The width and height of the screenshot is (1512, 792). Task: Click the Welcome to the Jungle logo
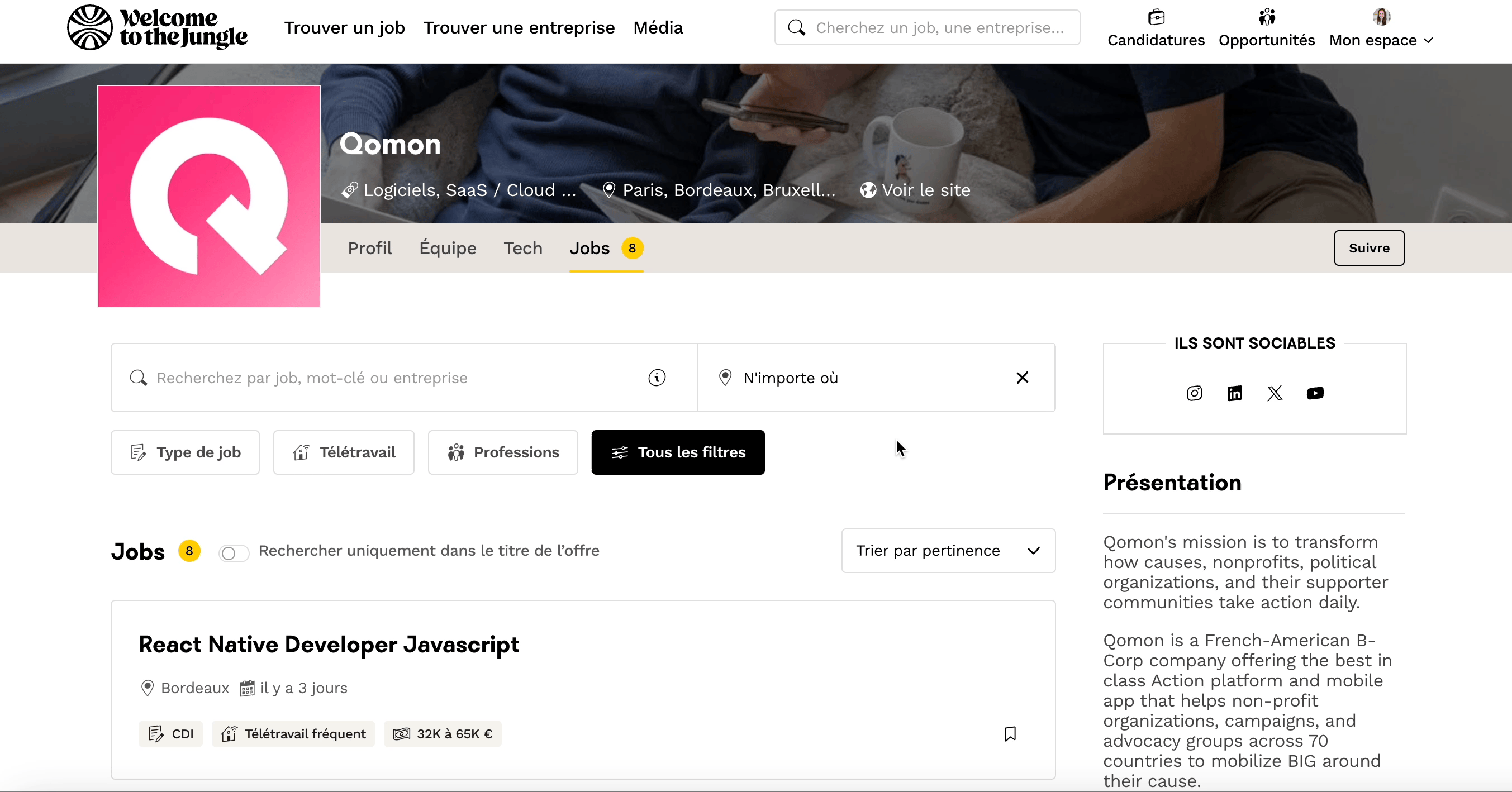[x=158, y=27]
